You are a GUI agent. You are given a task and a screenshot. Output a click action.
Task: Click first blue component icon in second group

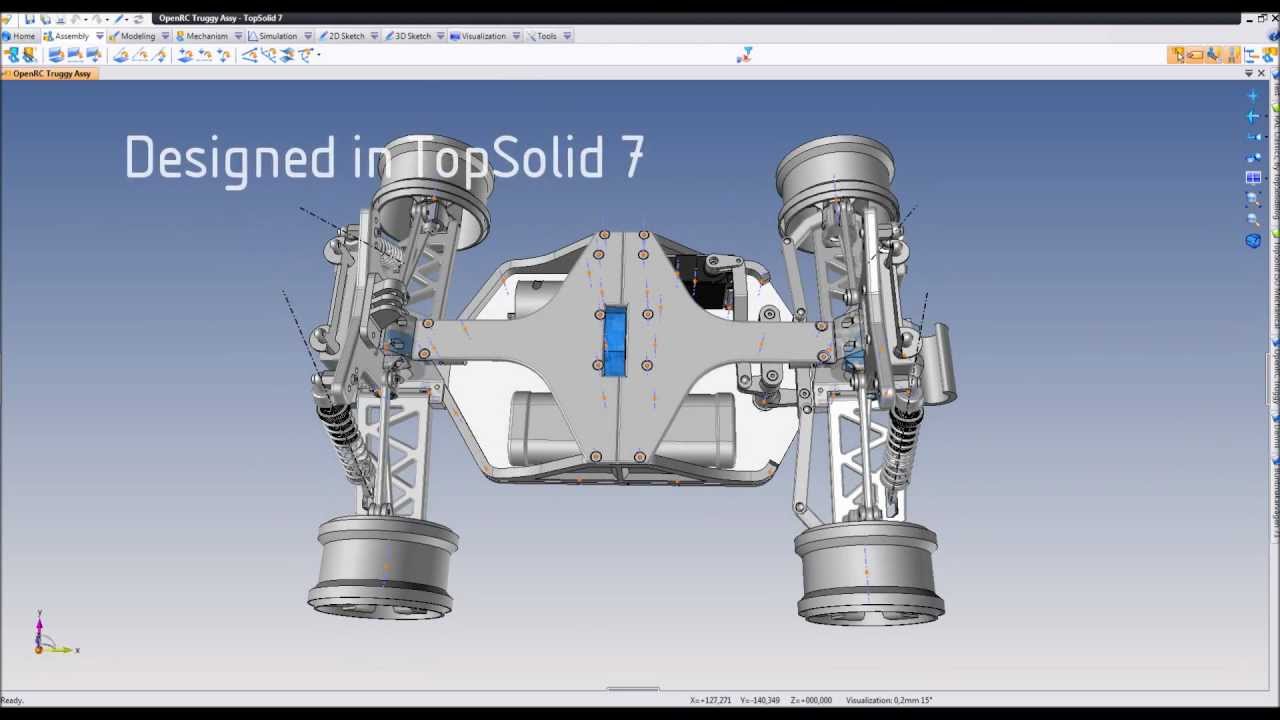56,55
